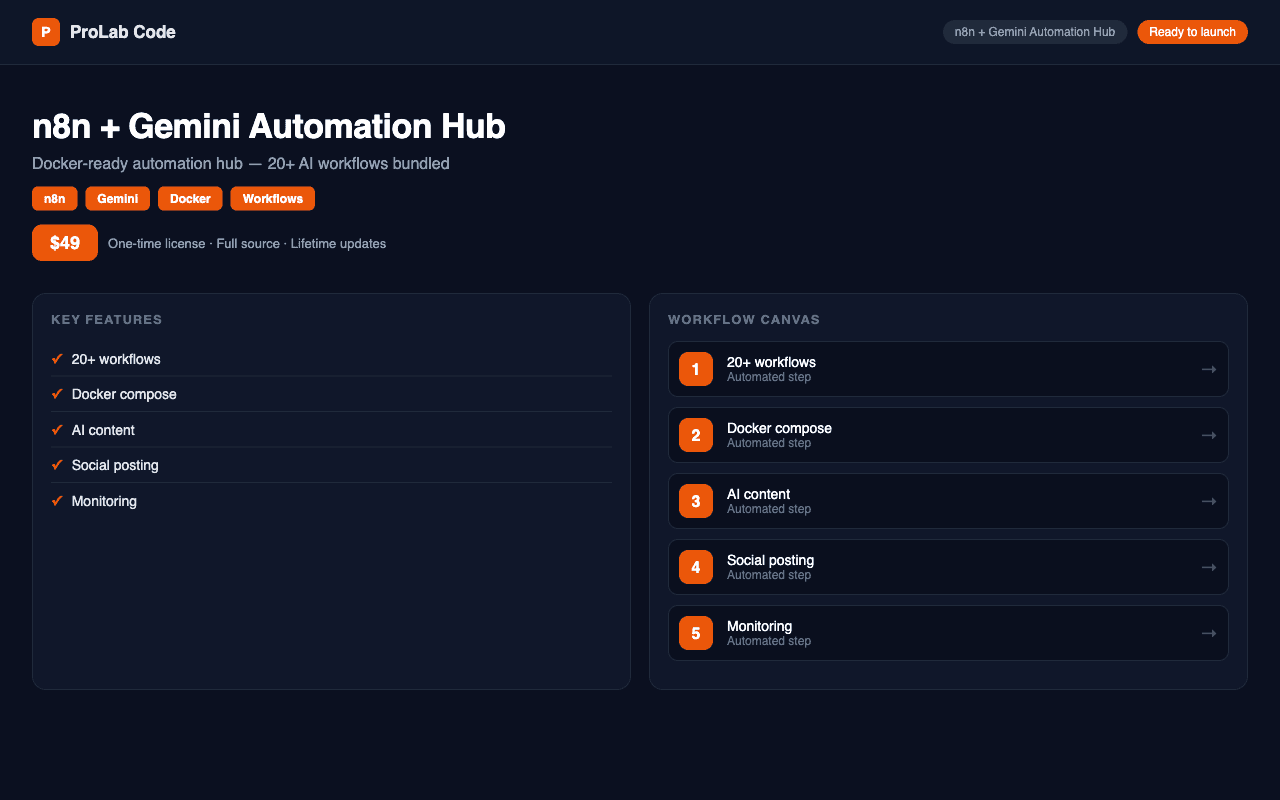Click the n8n + Gemini Automation Hub header pill
This screenshot has height=800, width=1280.
click(x=1035, y=32)
